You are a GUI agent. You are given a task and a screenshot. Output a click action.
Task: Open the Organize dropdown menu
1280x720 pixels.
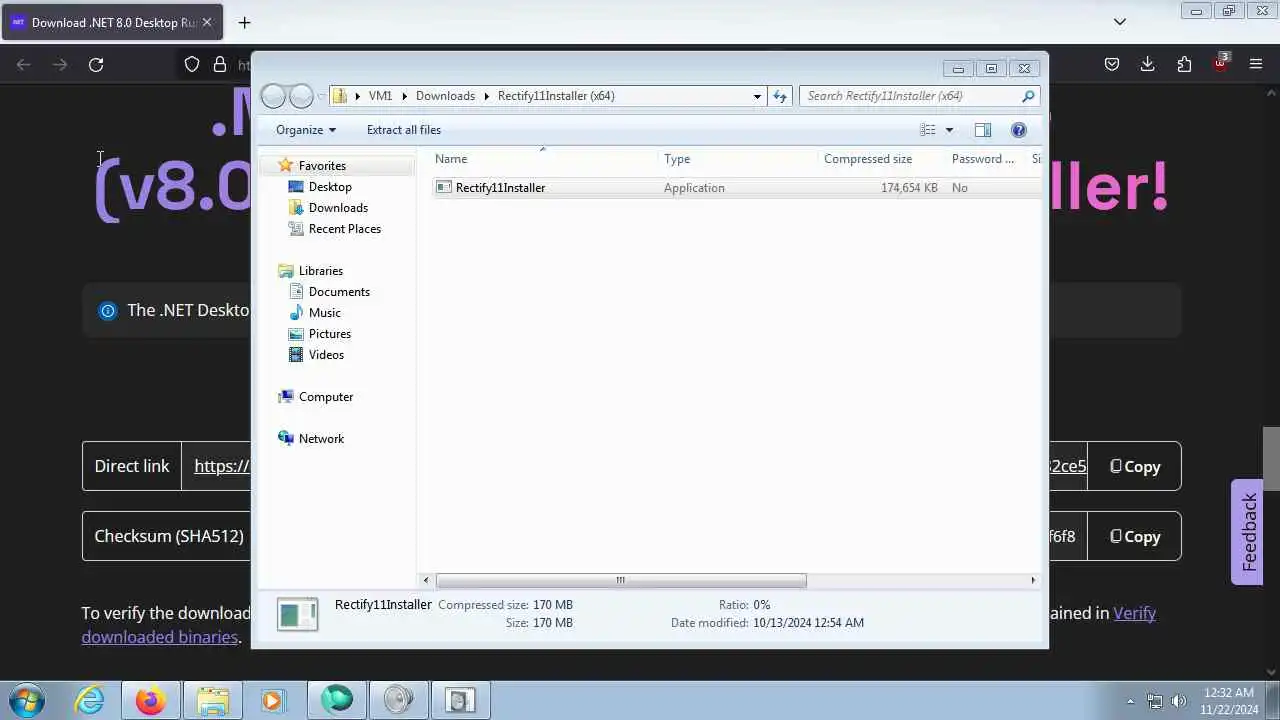[x=306, y=130]
